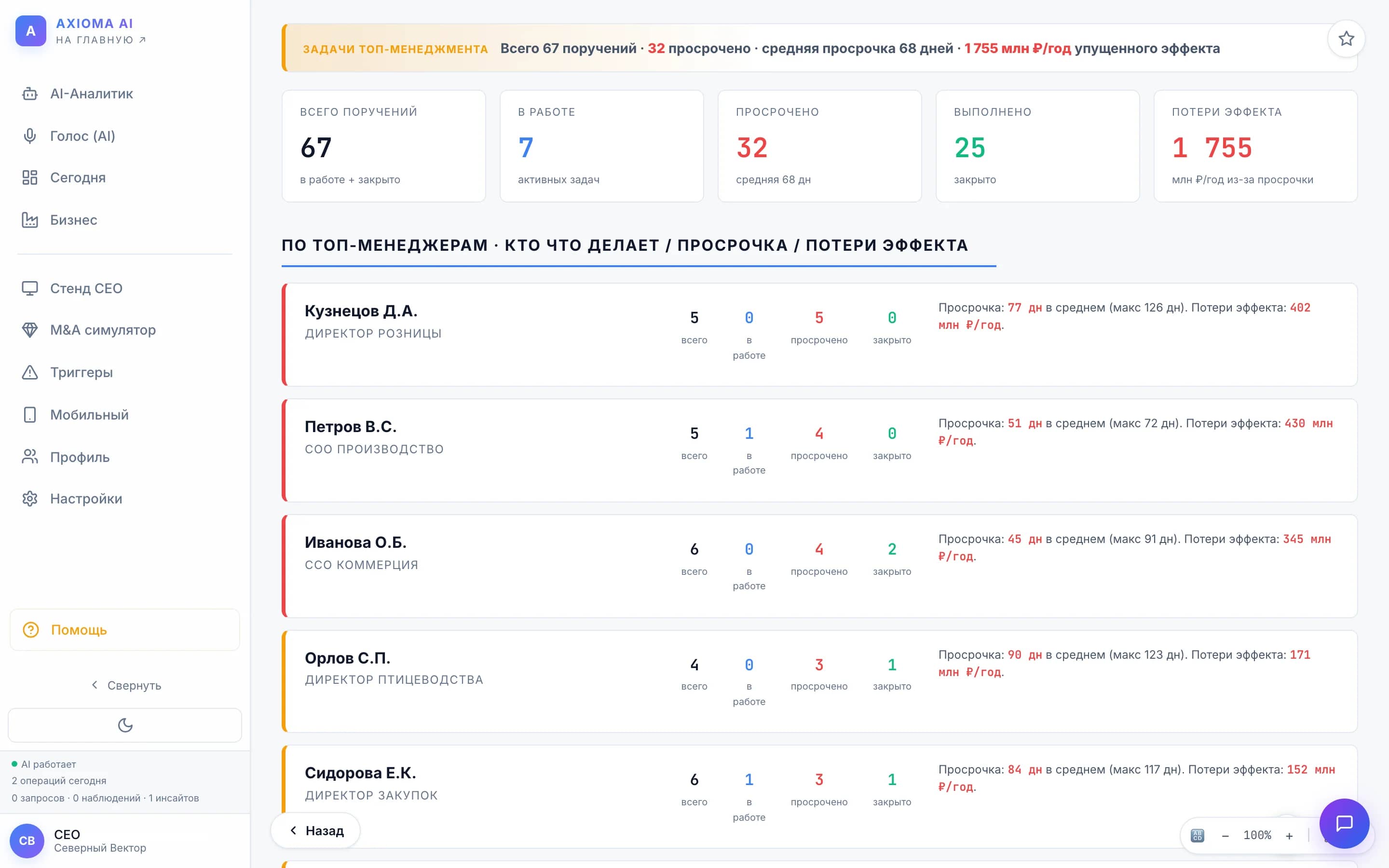The height and width of the screenshot is (868, 1389).
Task: Collapse sidebar via Свернуть
Action: tap(126, 685)
